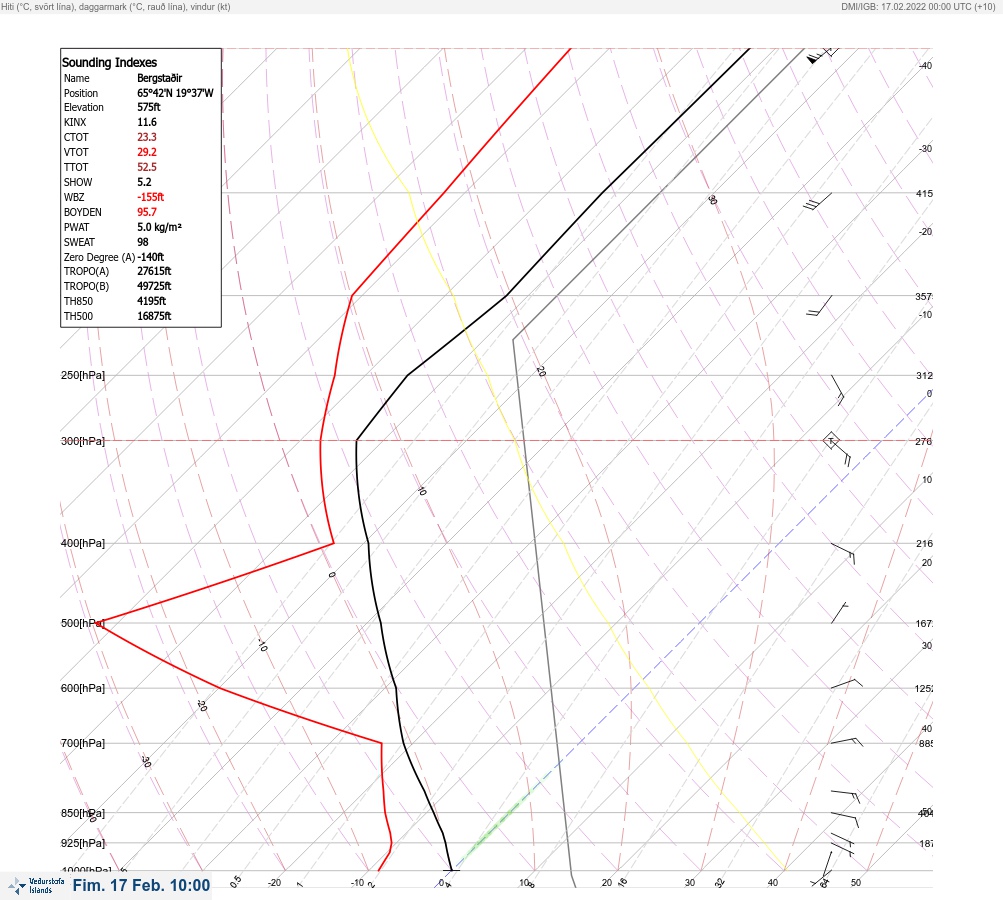Click the wind barb on the 400 hPa line
The height and width of the screenshot is (900, 1003).
coord(844,553)
